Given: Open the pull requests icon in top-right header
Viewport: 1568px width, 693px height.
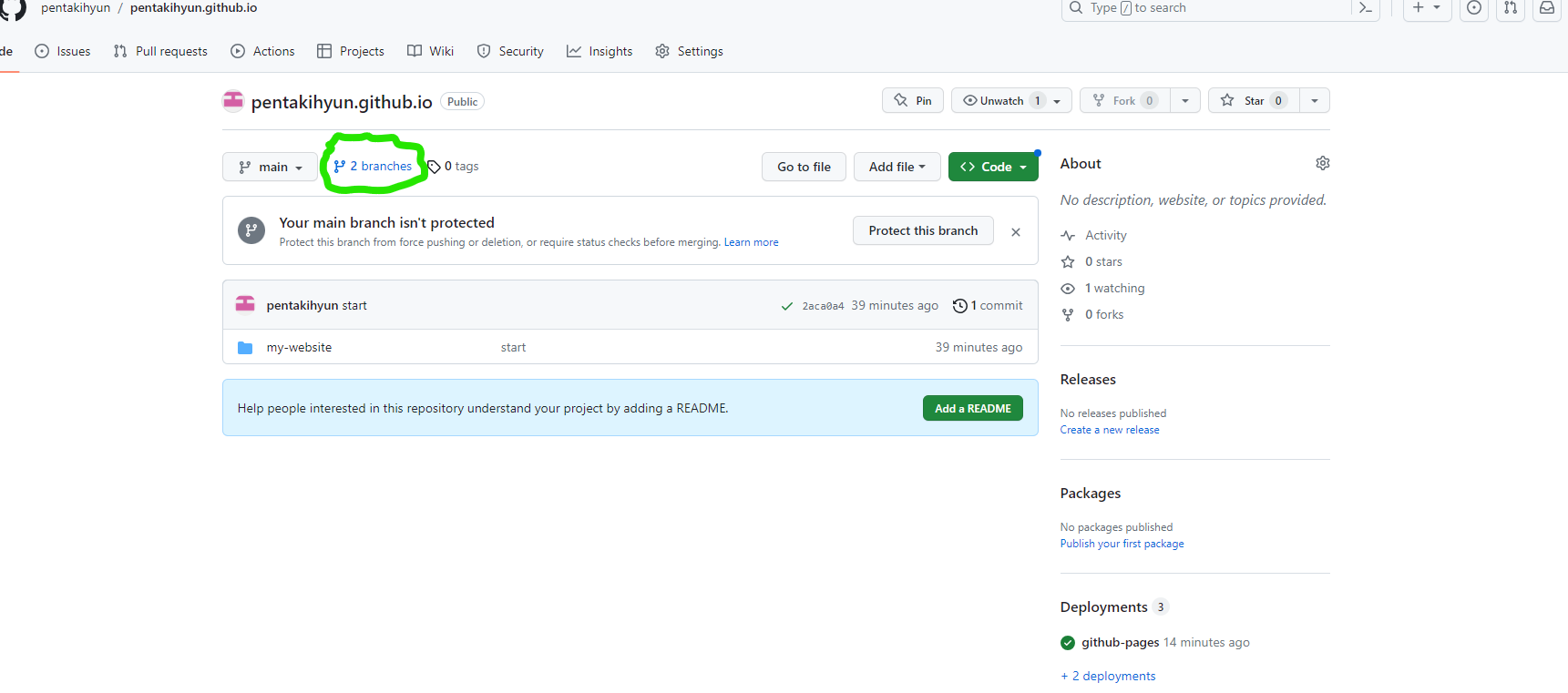Looking at the screenshot, I should (1511, 8).
